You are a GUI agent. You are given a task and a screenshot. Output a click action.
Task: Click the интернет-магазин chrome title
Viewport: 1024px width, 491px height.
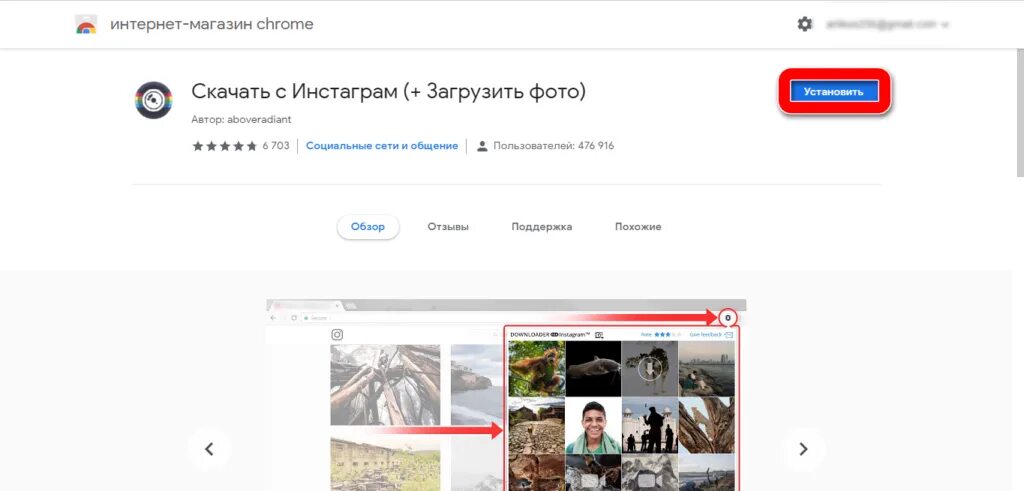[212, 24]
